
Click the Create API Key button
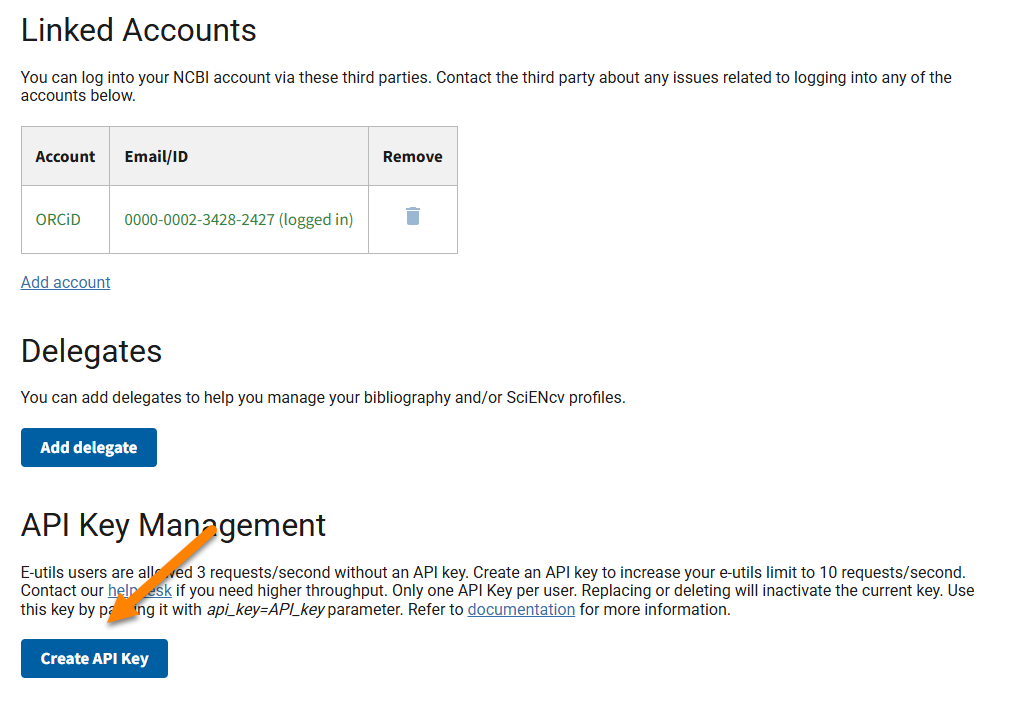[94, 659]
